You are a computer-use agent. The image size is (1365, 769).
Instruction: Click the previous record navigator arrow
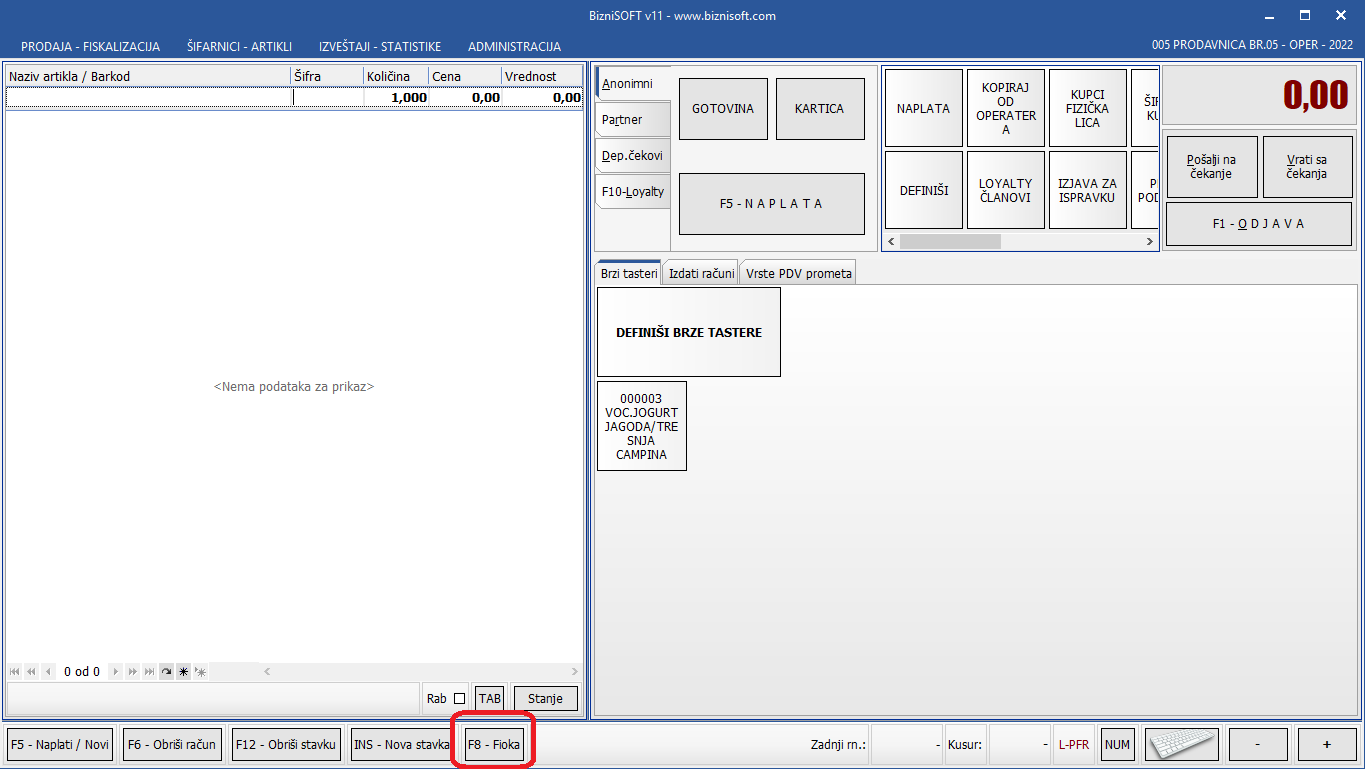(48, 672)
